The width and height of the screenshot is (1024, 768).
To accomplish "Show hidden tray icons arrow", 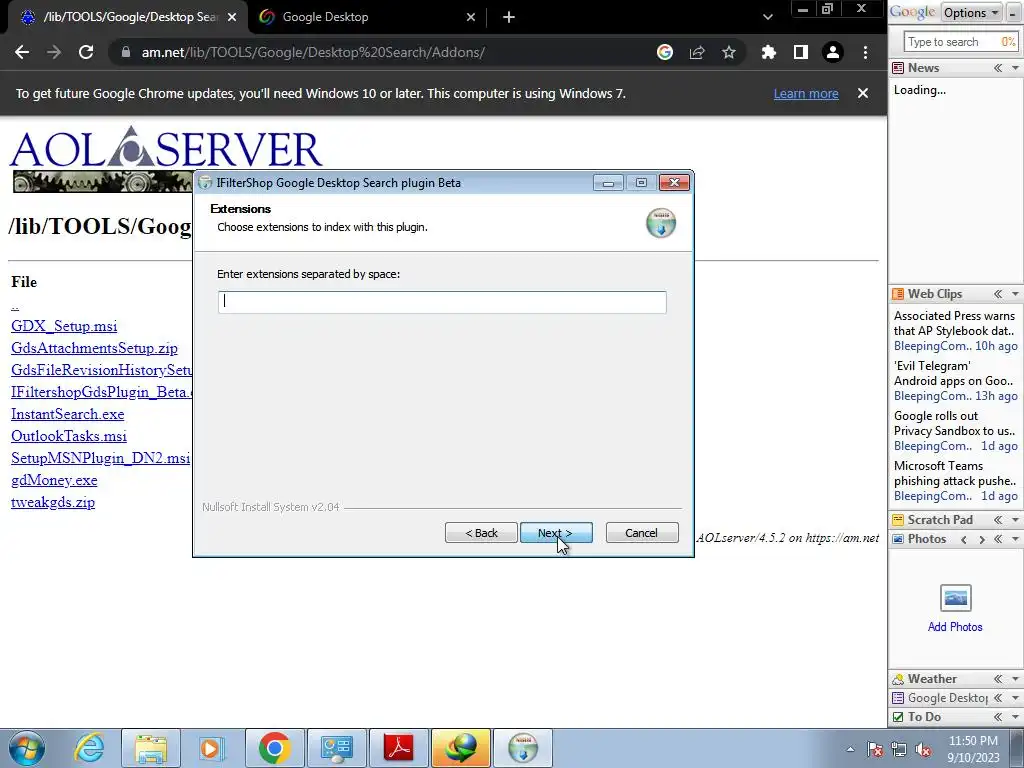I will click(850, 750).
